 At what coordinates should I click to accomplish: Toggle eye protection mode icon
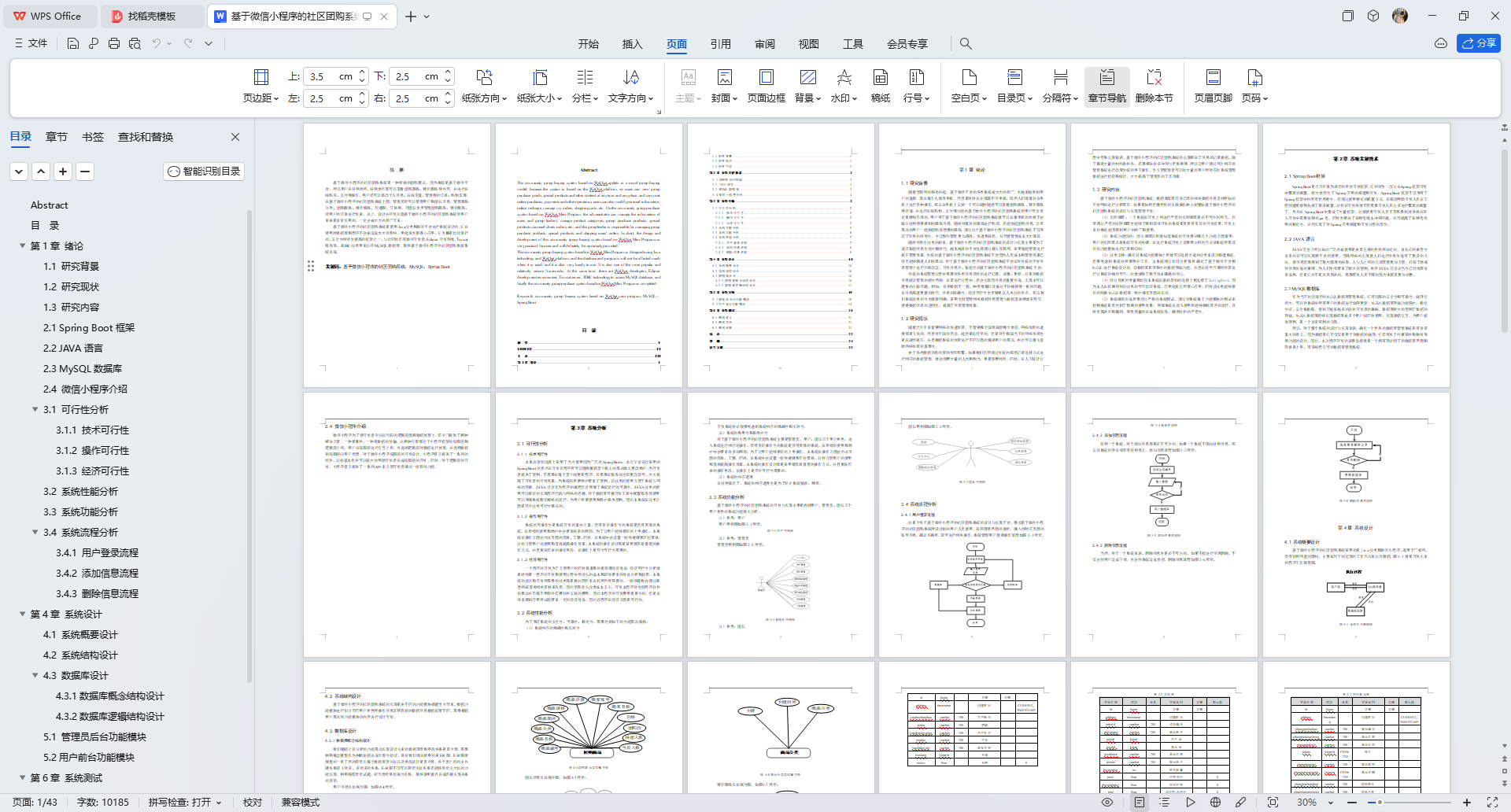[x=1107, y=802]
